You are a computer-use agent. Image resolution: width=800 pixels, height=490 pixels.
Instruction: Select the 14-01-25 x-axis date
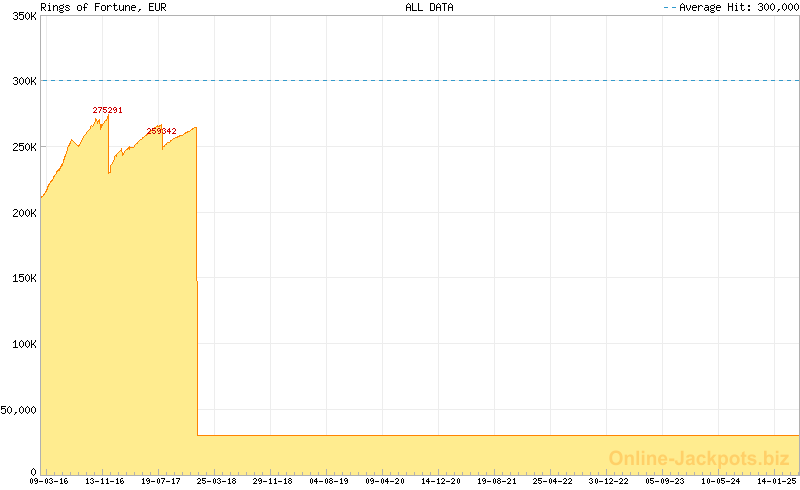pos(776,481)
